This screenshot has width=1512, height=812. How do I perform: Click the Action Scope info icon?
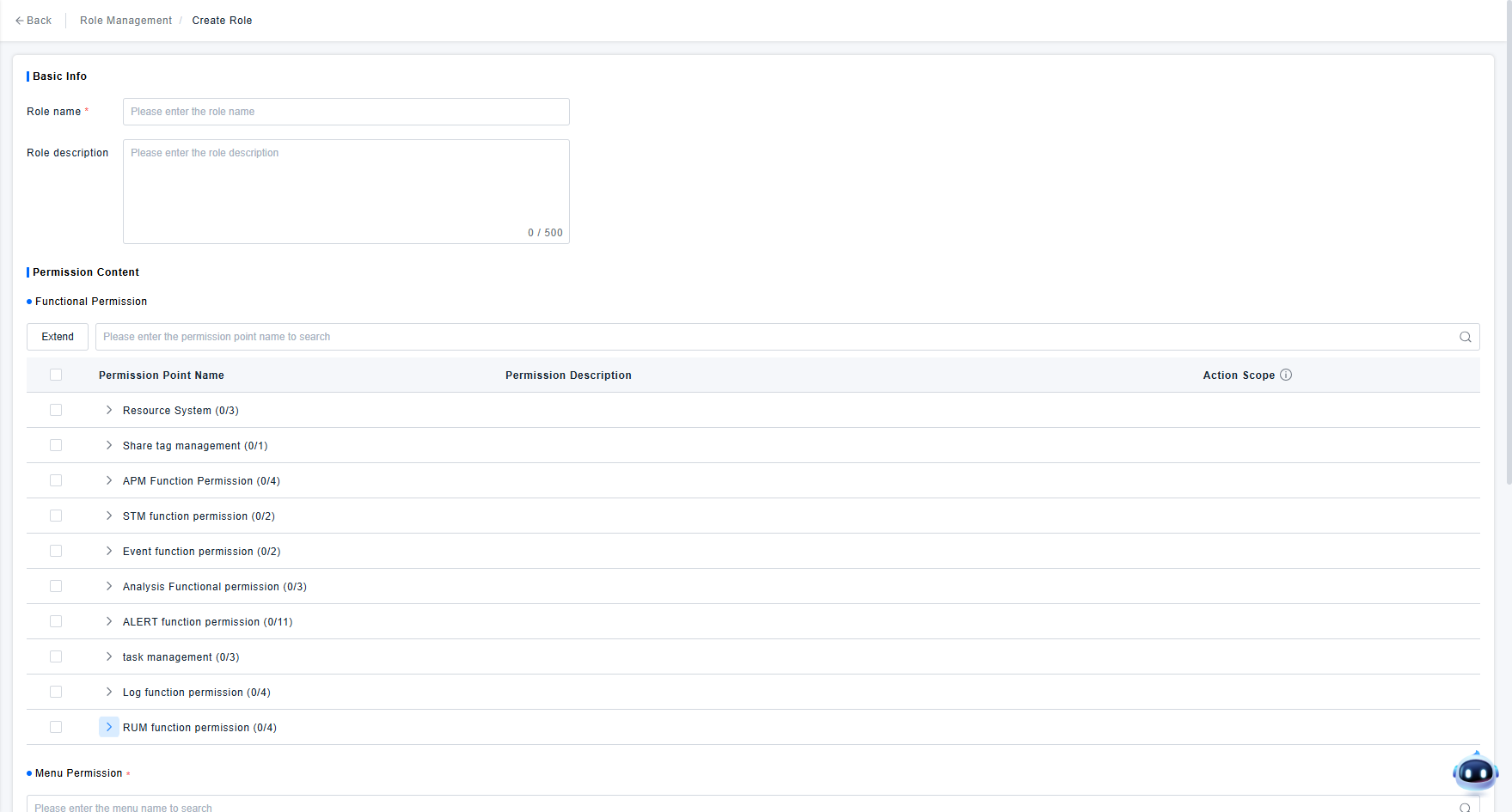1286,375
